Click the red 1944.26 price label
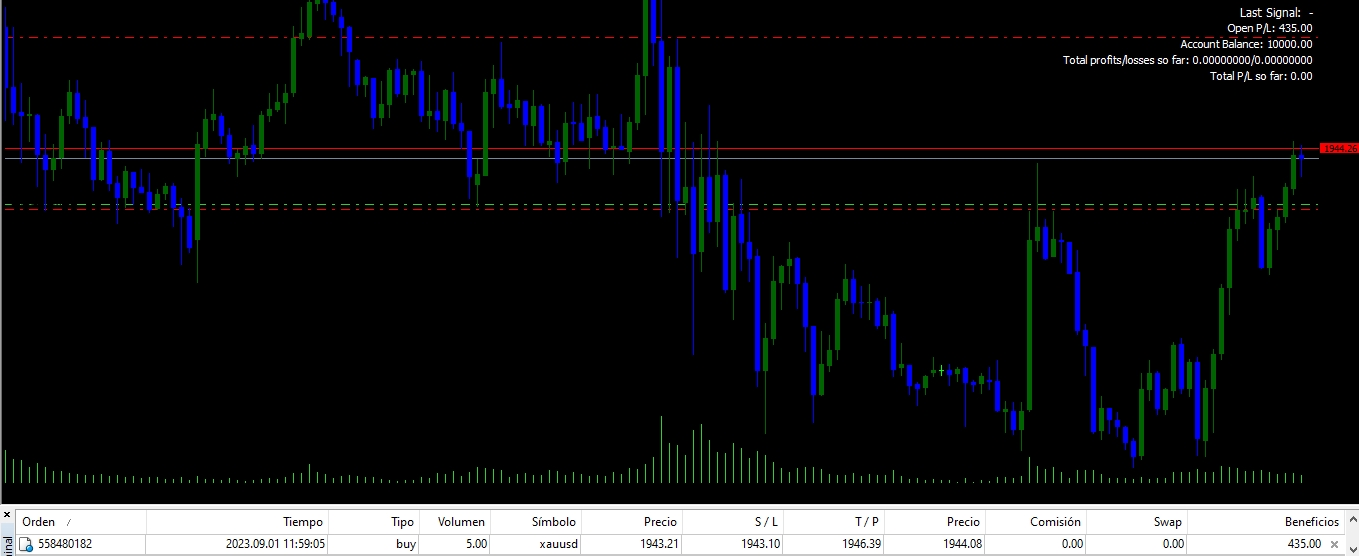This screenshot has width=1359, height=556. [1339, 148]
